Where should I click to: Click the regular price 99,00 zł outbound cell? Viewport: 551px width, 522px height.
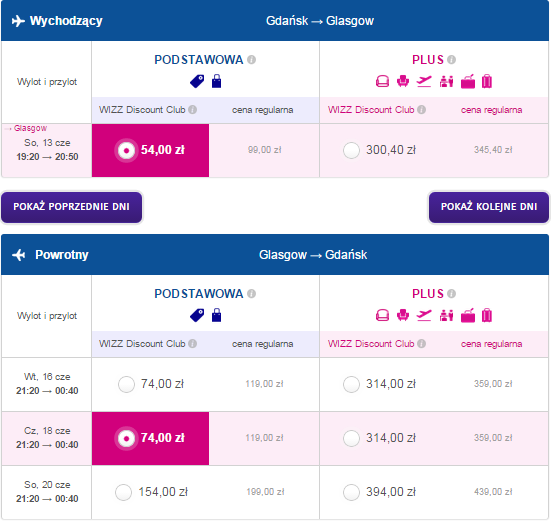click(x=264, y=150)
